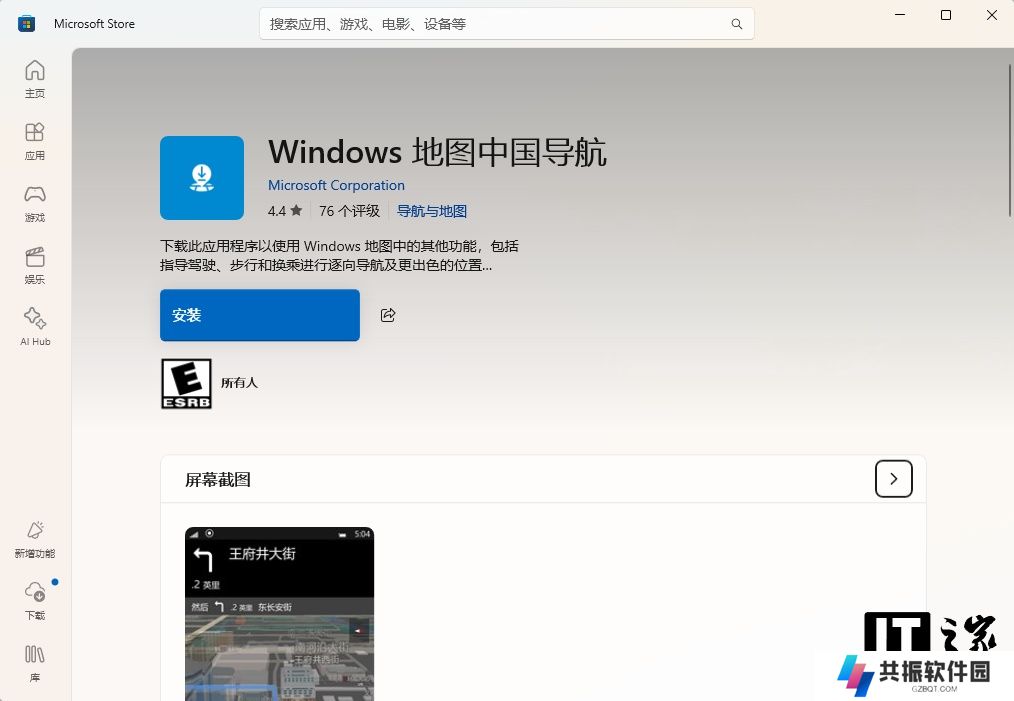The image size is (1014, 701).
Task: Share the Windows 地图中国导航 app
Action: (388, 315)
